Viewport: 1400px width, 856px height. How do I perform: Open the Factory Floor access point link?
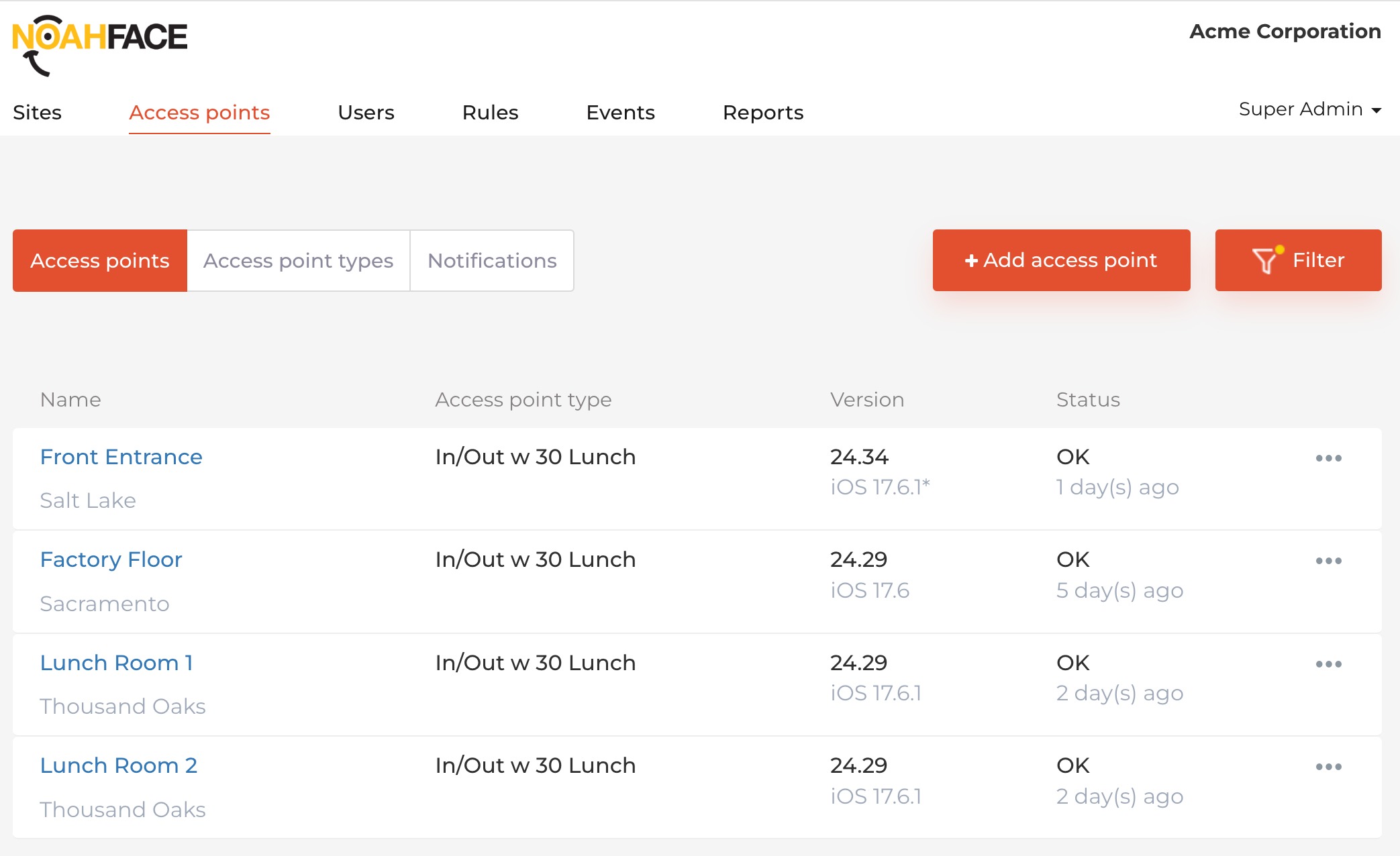tap(111, 559)
